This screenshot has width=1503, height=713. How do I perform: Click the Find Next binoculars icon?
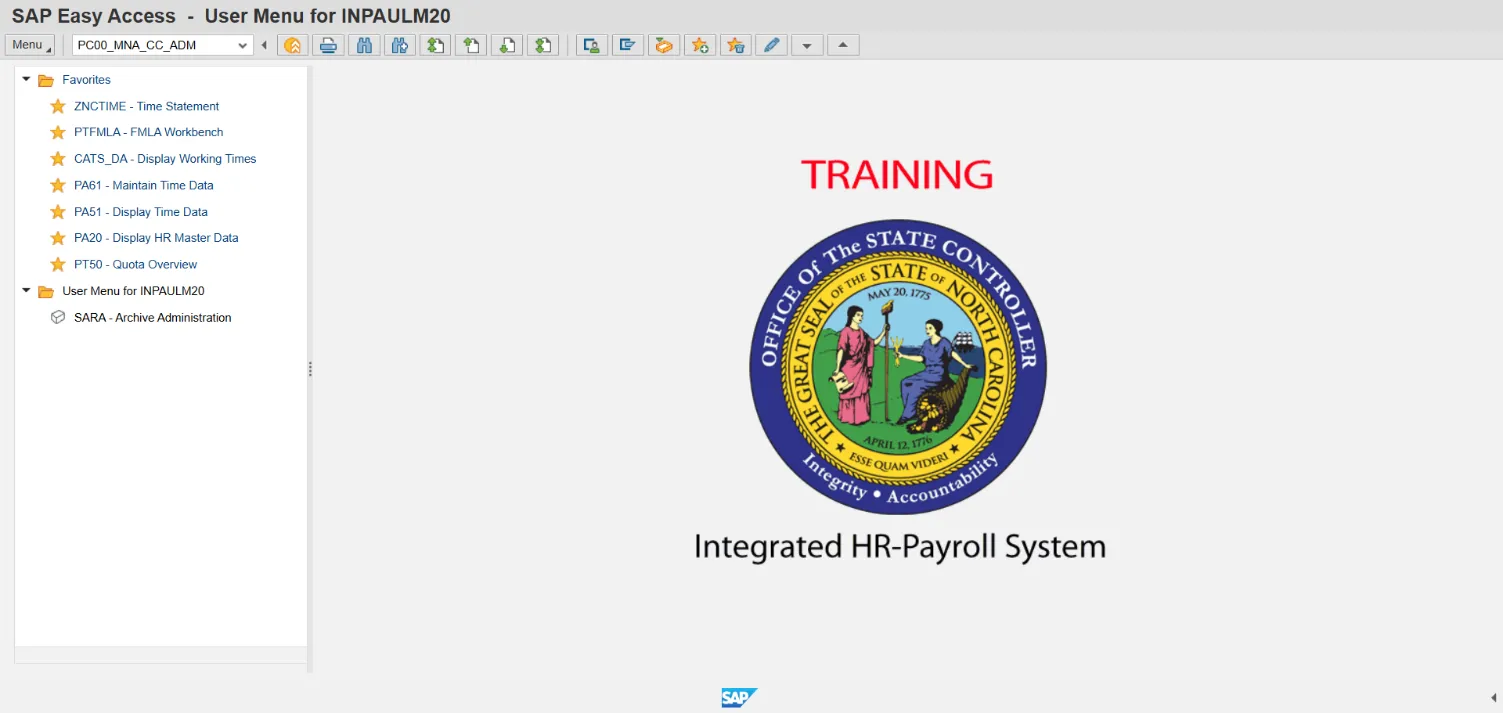click(x=400, y=46)
